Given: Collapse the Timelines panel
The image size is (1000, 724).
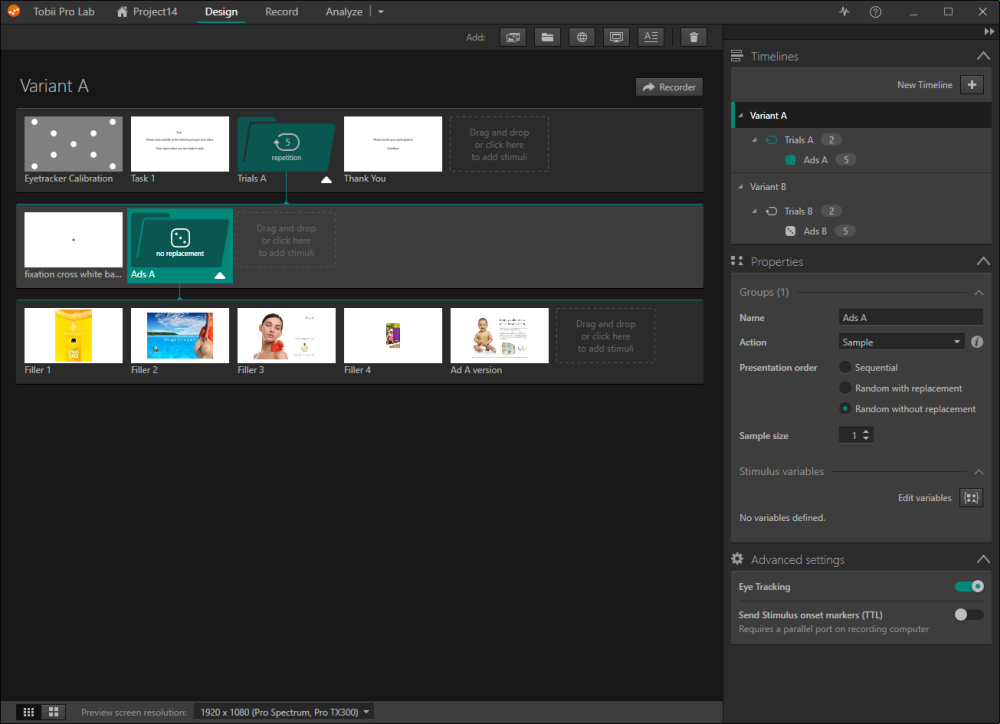Looking at the screenshot, I should coord(983,56).
